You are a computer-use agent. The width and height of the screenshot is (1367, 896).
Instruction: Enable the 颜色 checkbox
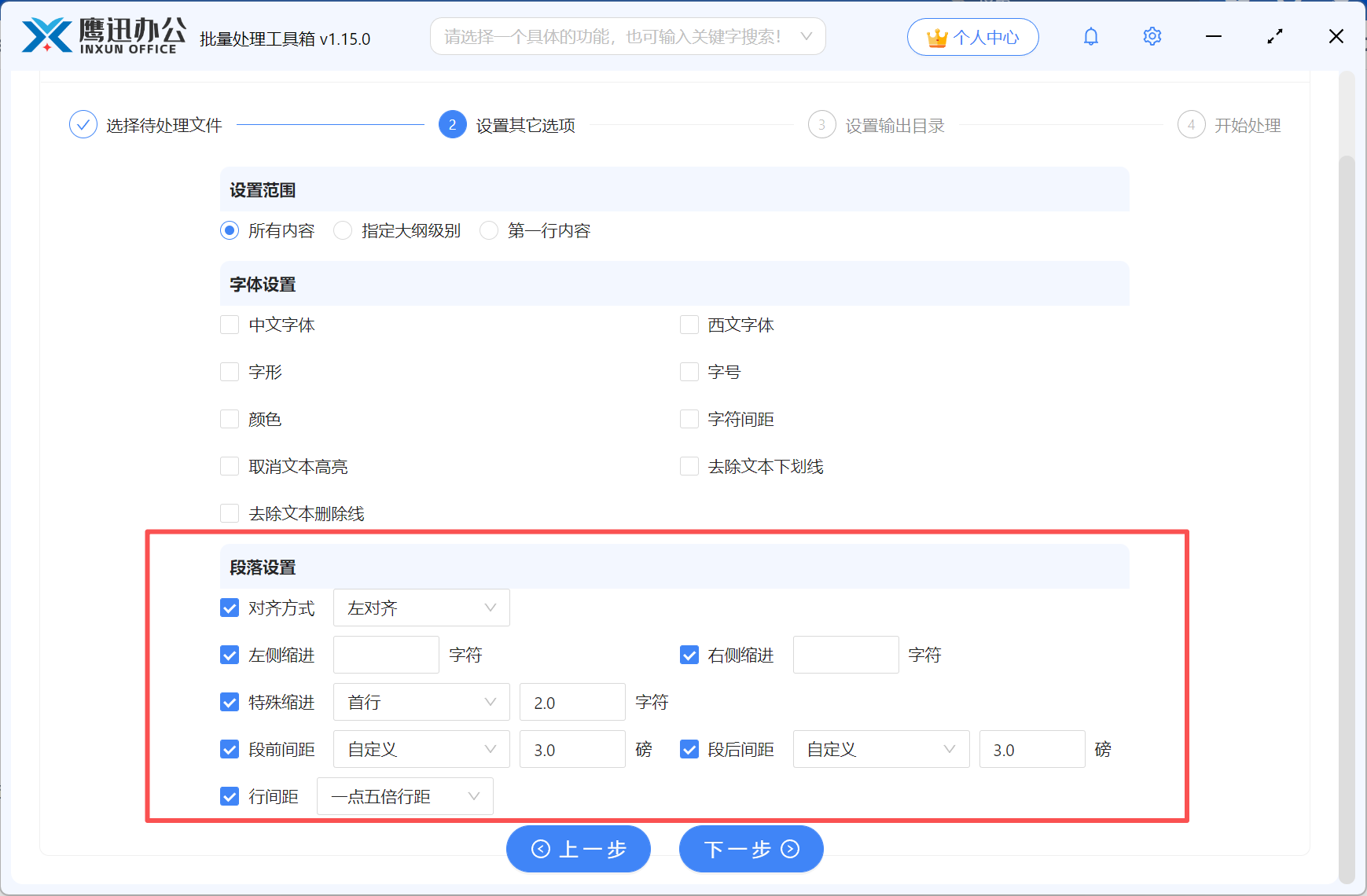pyautogui.click(x=230, y=419)
